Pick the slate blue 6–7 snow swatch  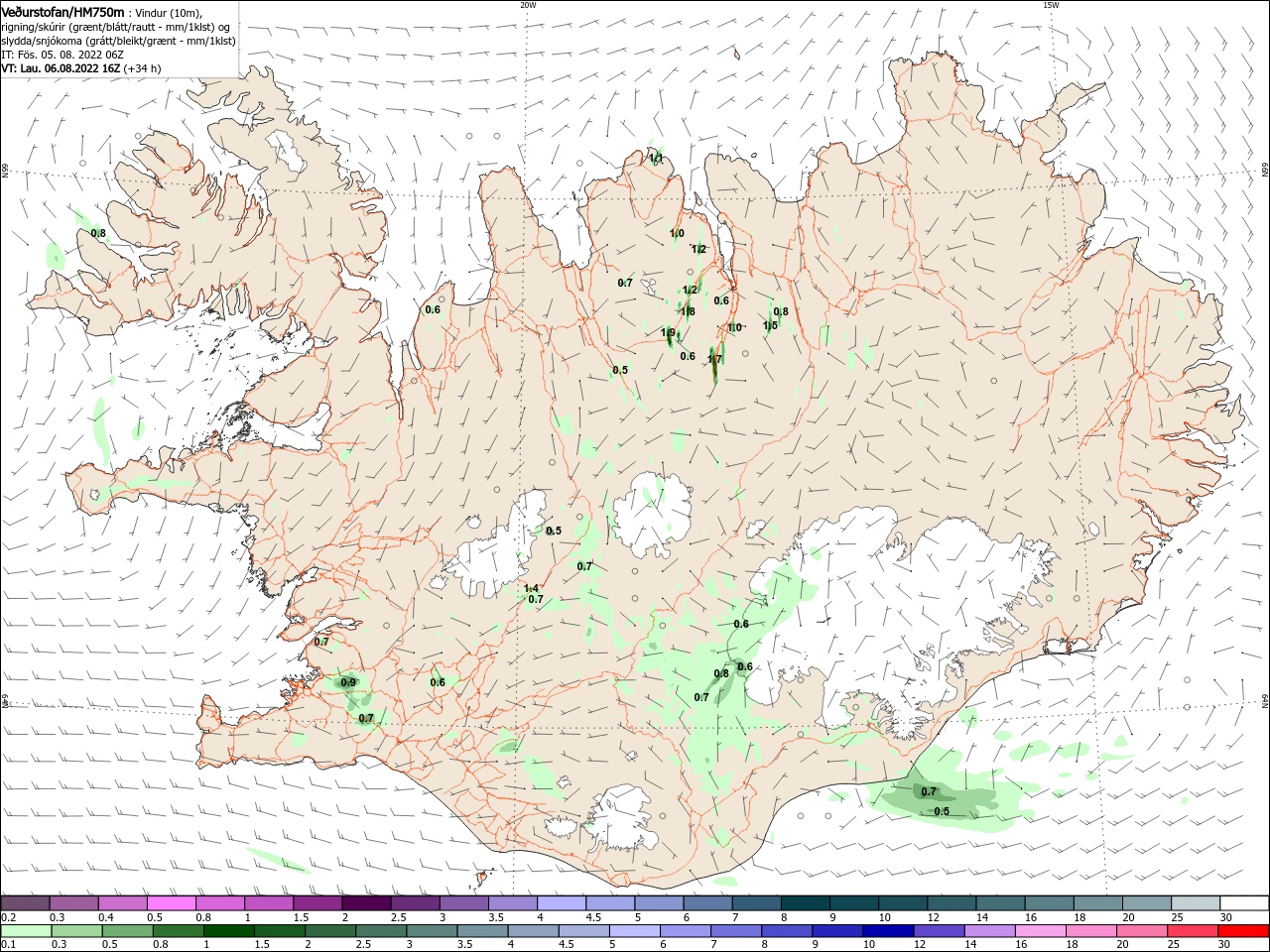pos(707,903)
